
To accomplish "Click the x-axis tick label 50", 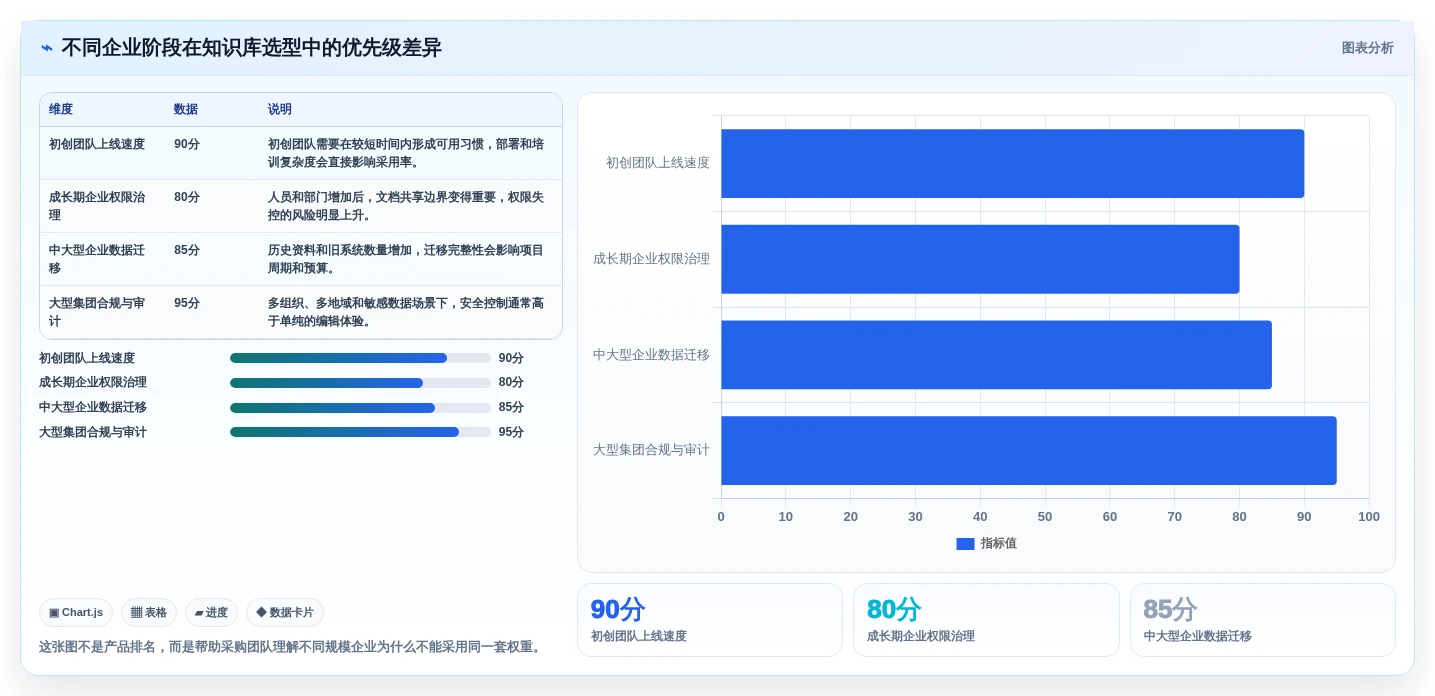I will coord(1045,517).
